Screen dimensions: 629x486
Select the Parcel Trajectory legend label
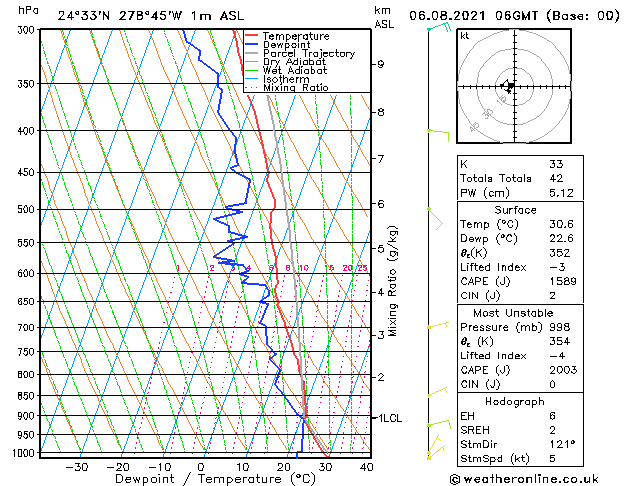(308, 54)
